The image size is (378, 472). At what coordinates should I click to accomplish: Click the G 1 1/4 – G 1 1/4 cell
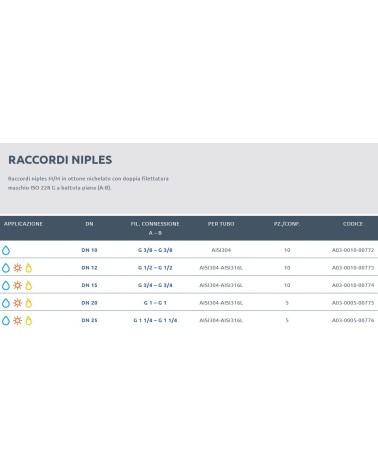coord(155,320)
